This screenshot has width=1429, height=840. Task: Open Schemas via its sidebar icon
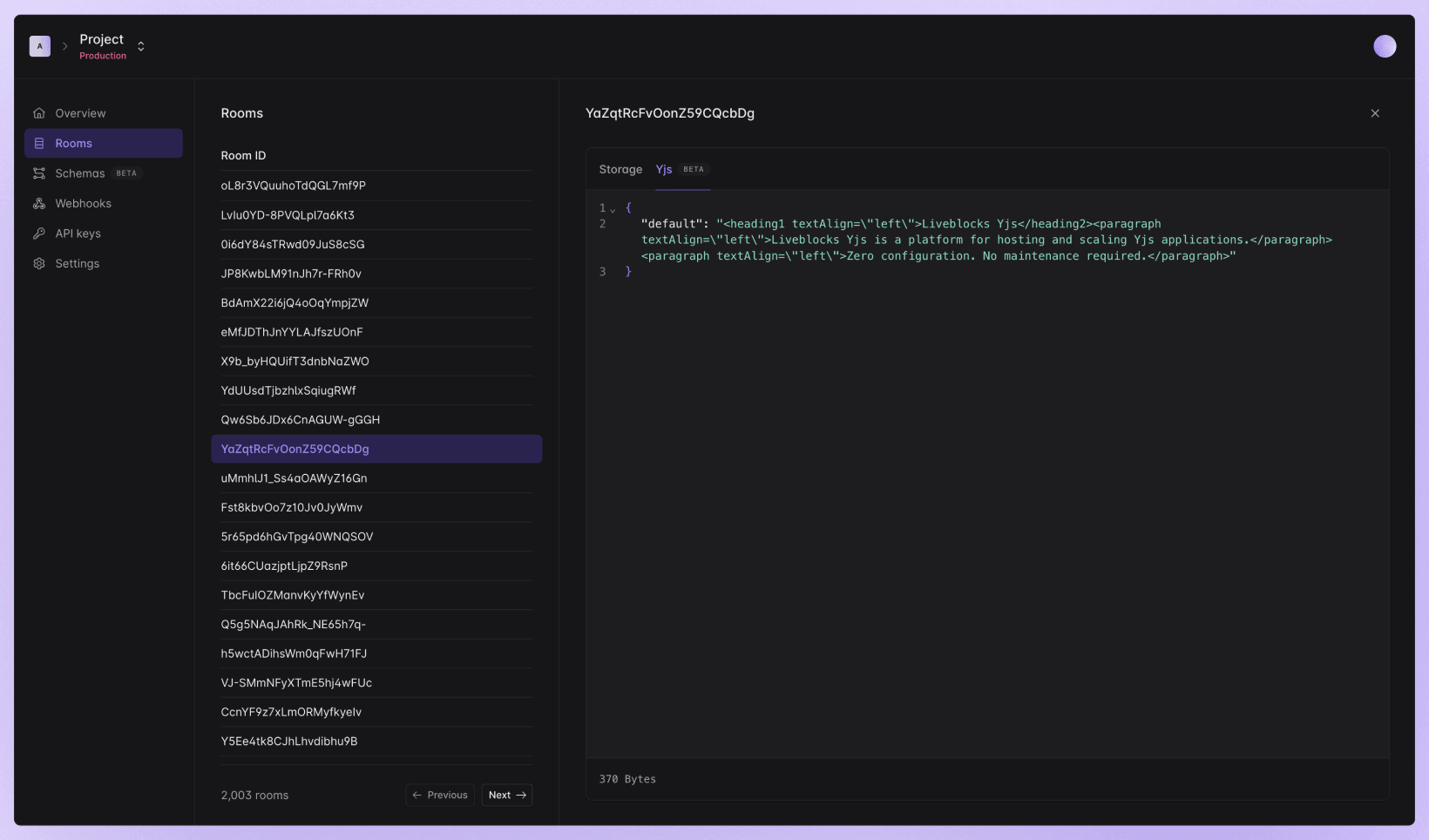(38, 173)
